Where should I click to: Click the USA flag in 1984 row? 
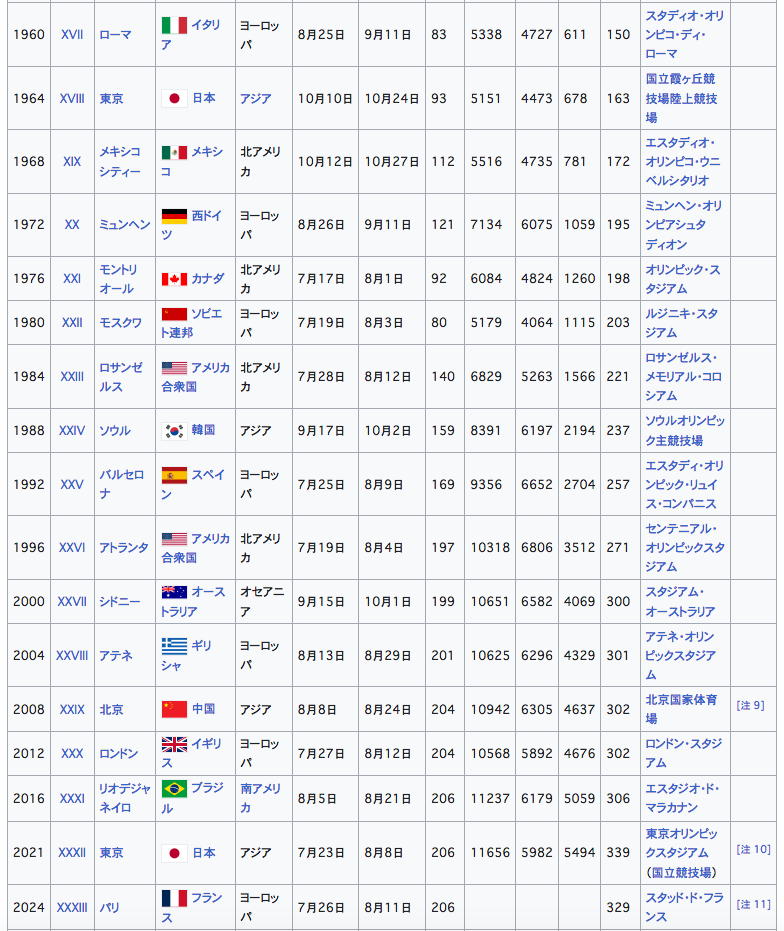tap(174, 368)
